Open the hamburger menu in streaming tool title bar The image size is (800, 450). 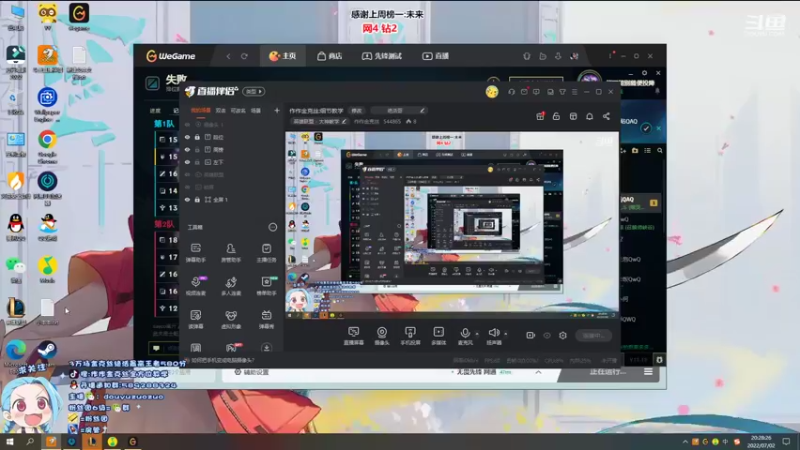pyautogui.click(x=574, y=92)
